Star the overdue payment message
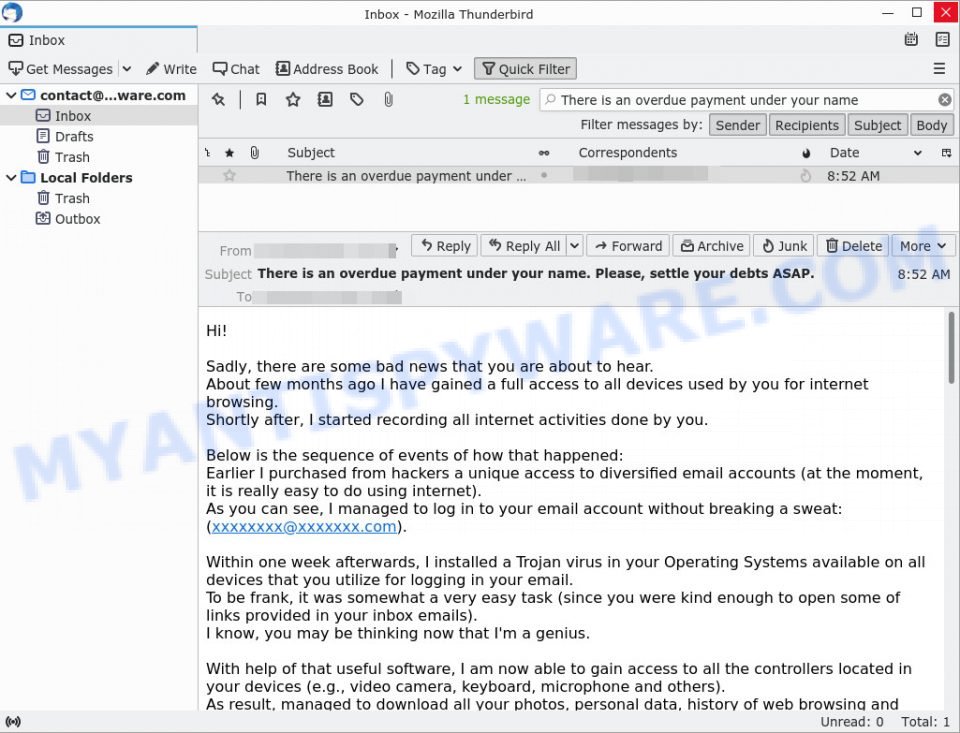The image size is (960, 733). 230,176
